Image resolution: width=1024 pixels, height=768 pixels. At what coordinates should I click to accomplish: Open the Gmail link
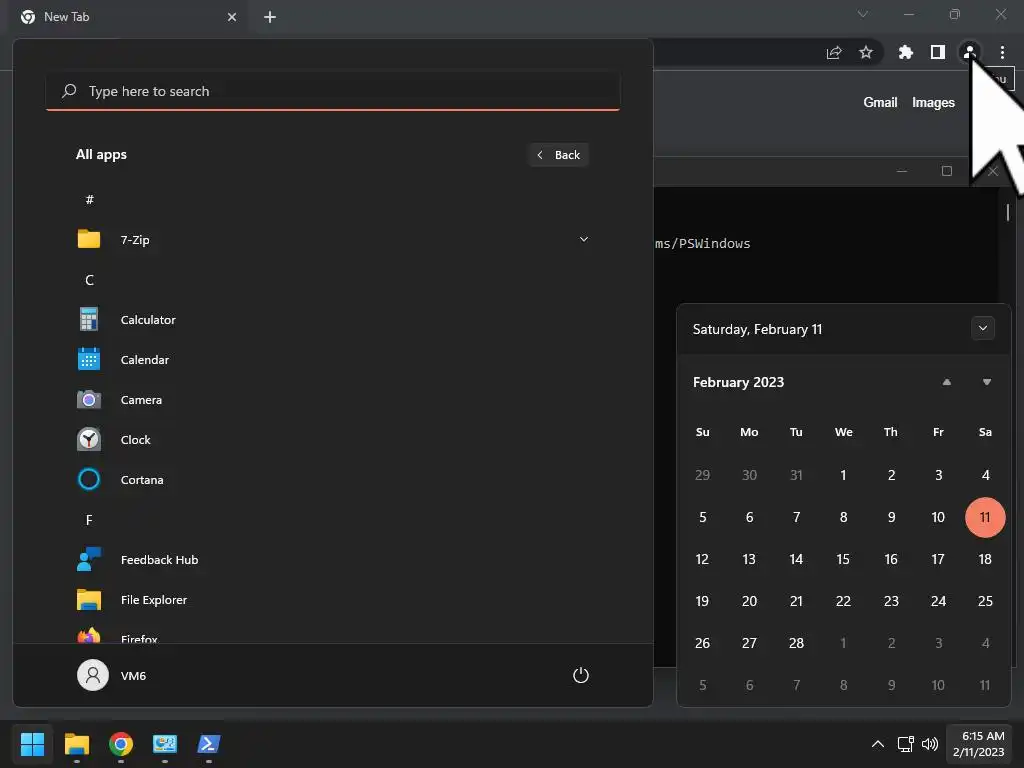[x=880, y=103]
